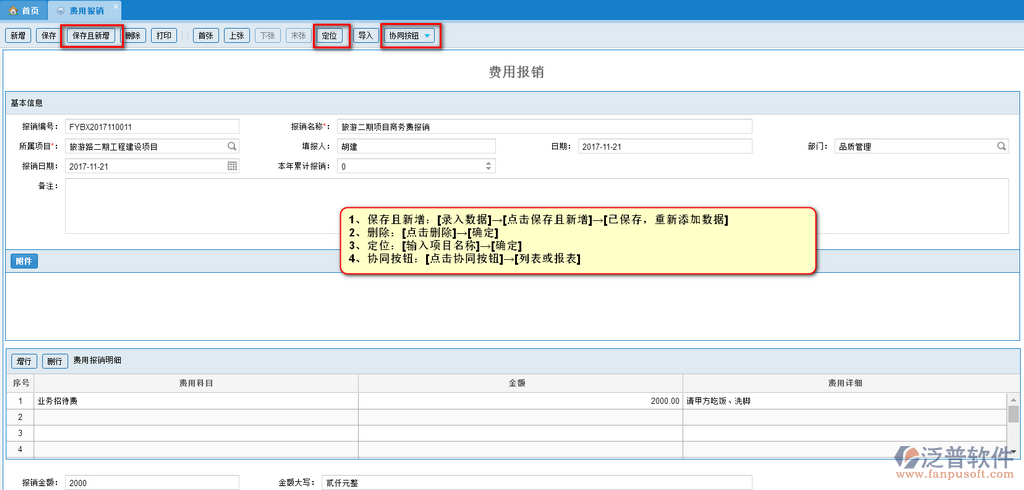This screenshot has height=490, width=1024.
Task: Click the 定位 locate toolbar button
Action: point(330,36)
